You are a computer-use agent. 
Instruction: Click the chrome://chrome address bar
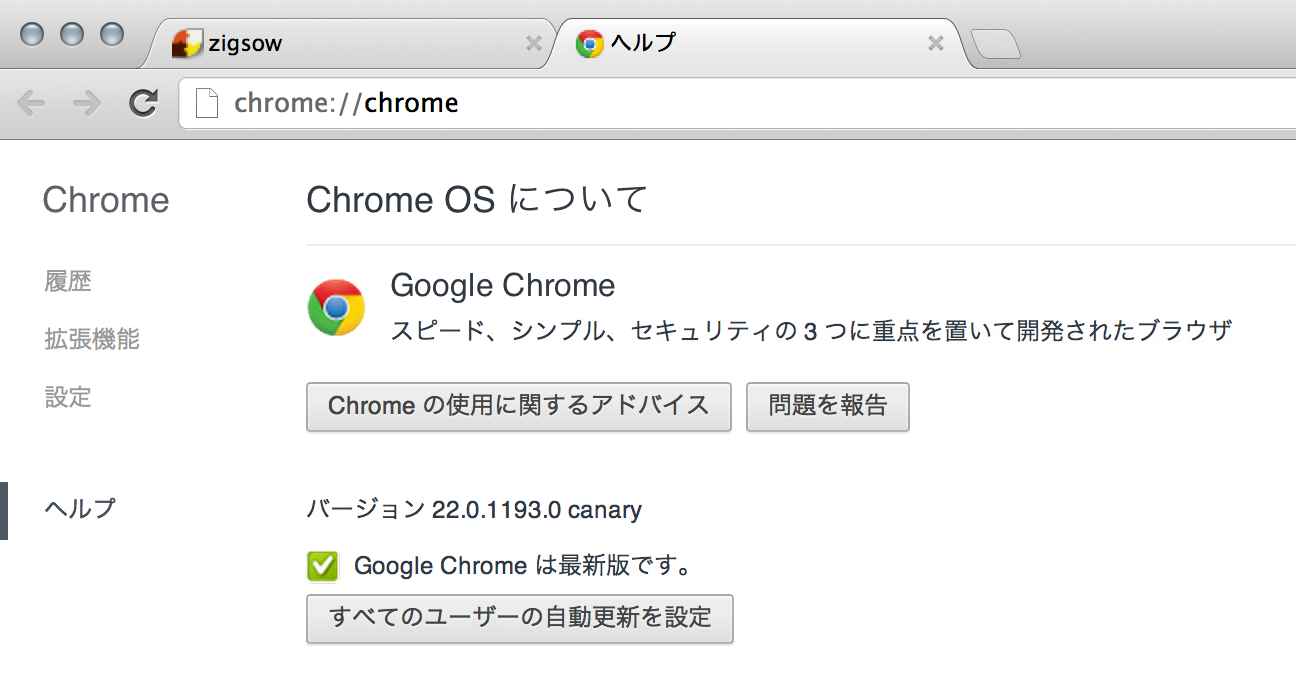[700, 103]
